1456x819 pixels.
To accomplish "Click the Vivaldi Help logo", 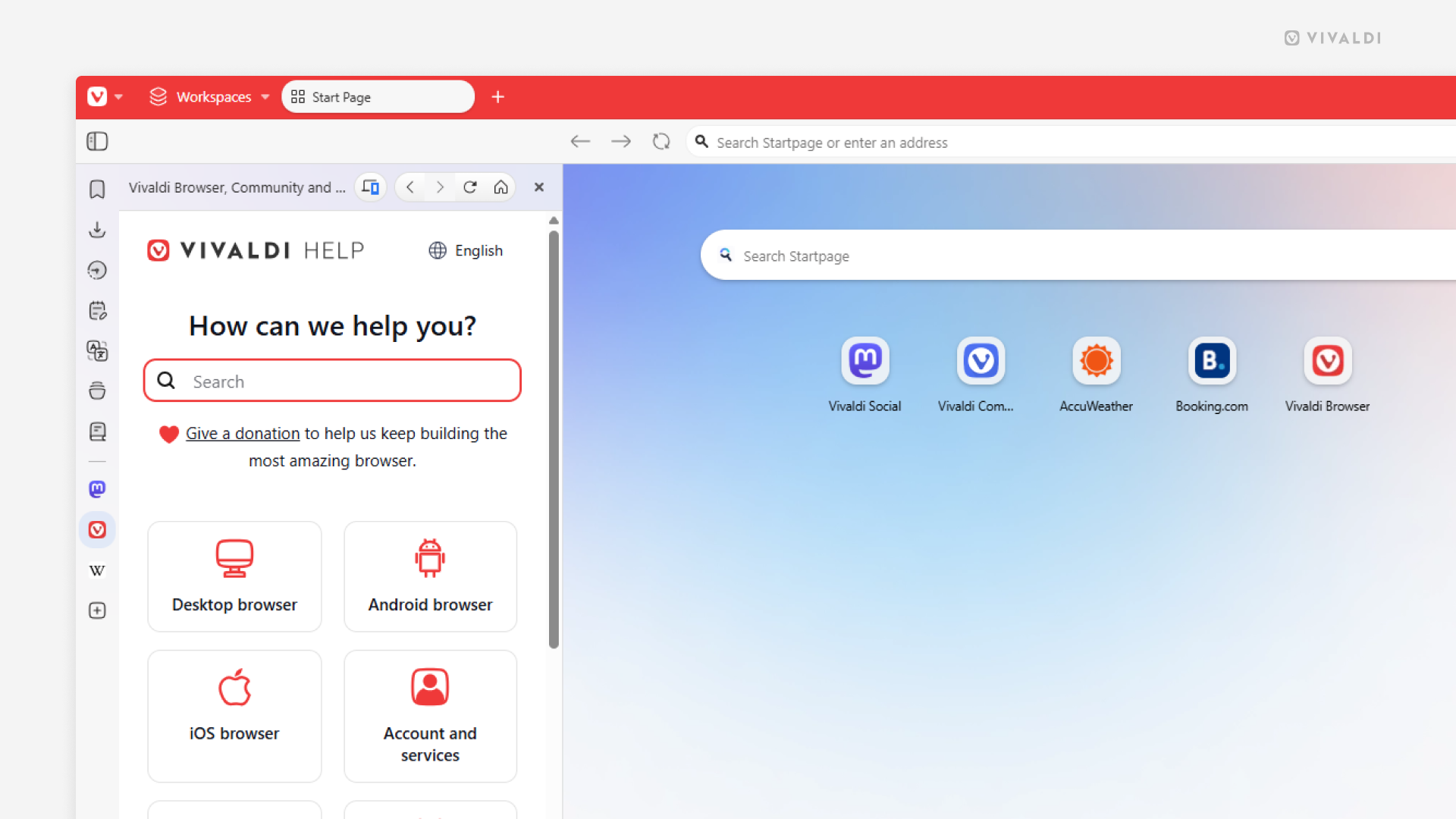I will pos(256,250).
